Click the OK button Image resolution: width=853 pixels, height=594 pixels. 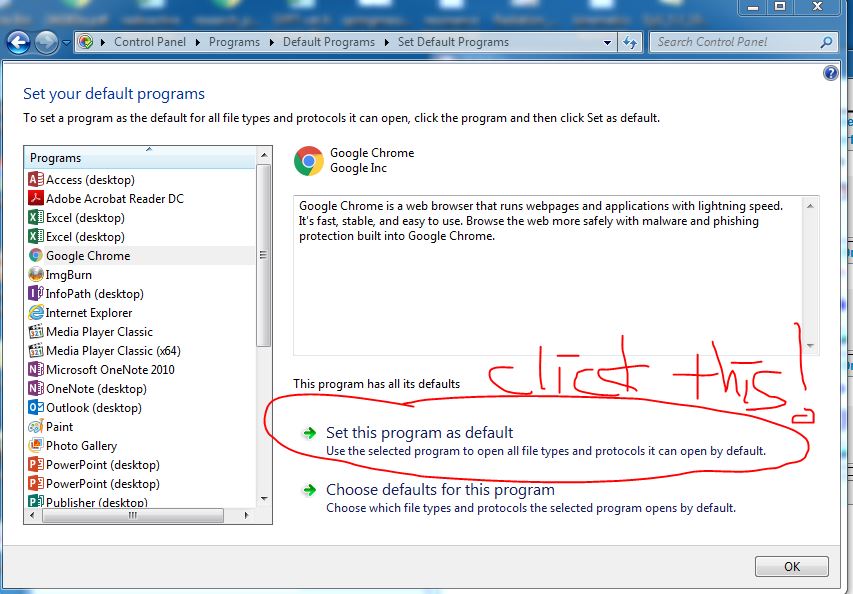coord(792,566)
